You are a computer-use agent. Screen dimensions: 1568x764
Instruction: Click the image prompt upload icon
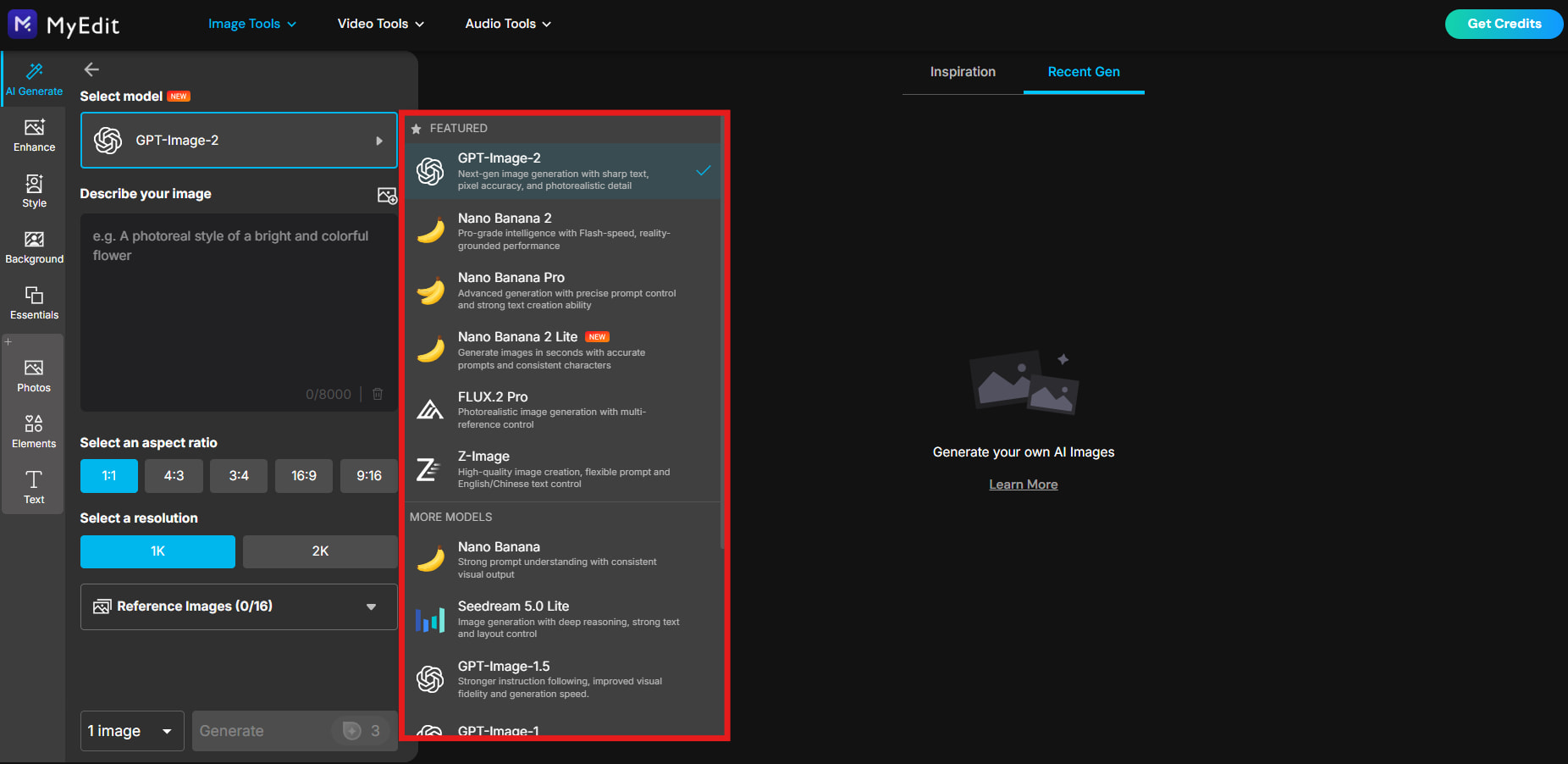coord(387,196)
